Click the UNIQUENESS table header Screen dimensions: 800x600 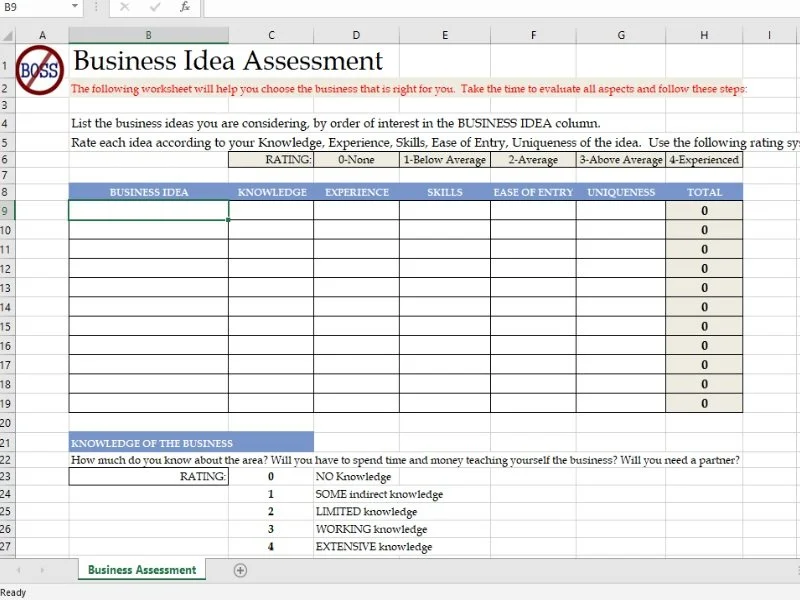point(621,192)
